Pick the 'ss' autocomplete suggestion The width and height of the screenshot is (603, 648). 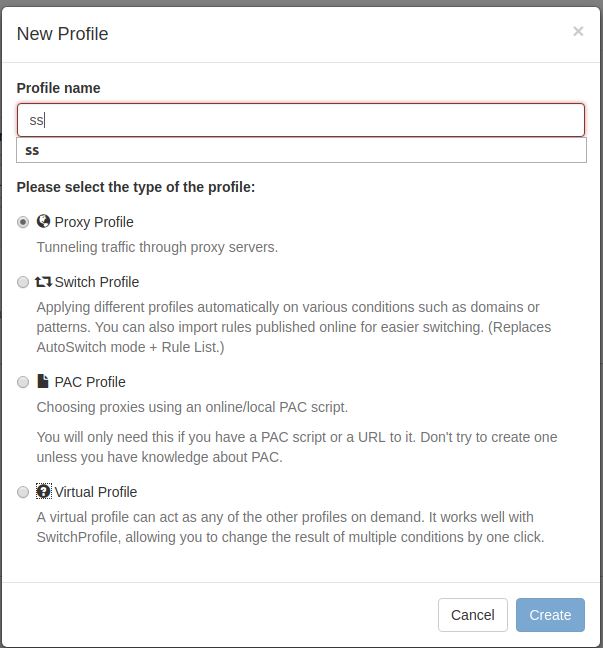pos(300,150)
